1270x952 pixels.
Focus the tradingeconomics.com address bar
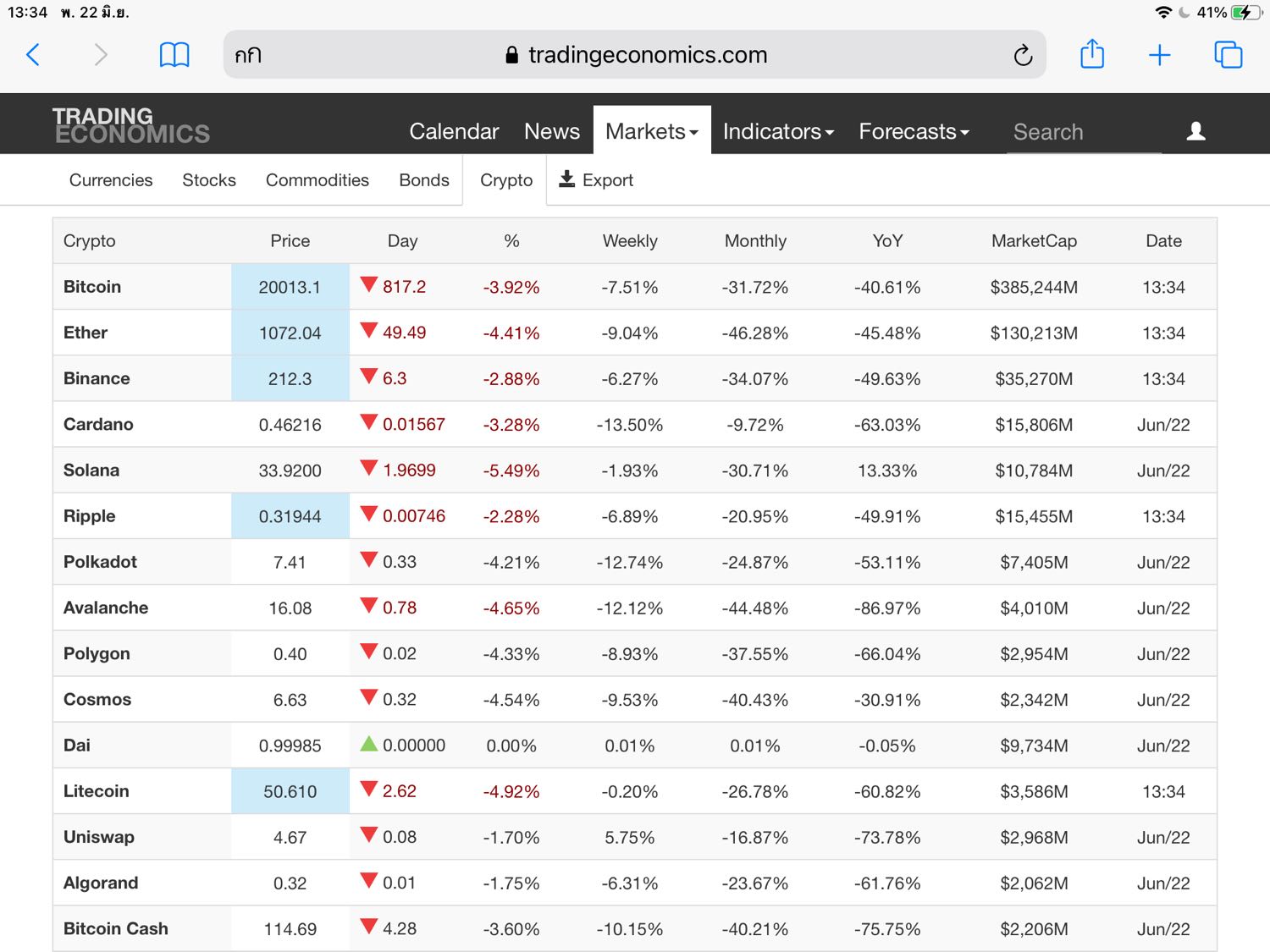point(635,55)
